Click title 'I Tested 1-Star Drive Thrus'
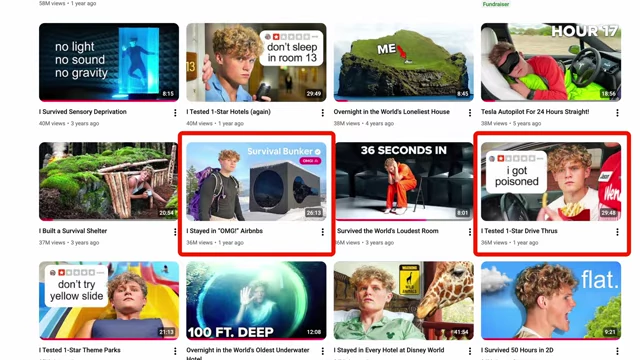 519,231
